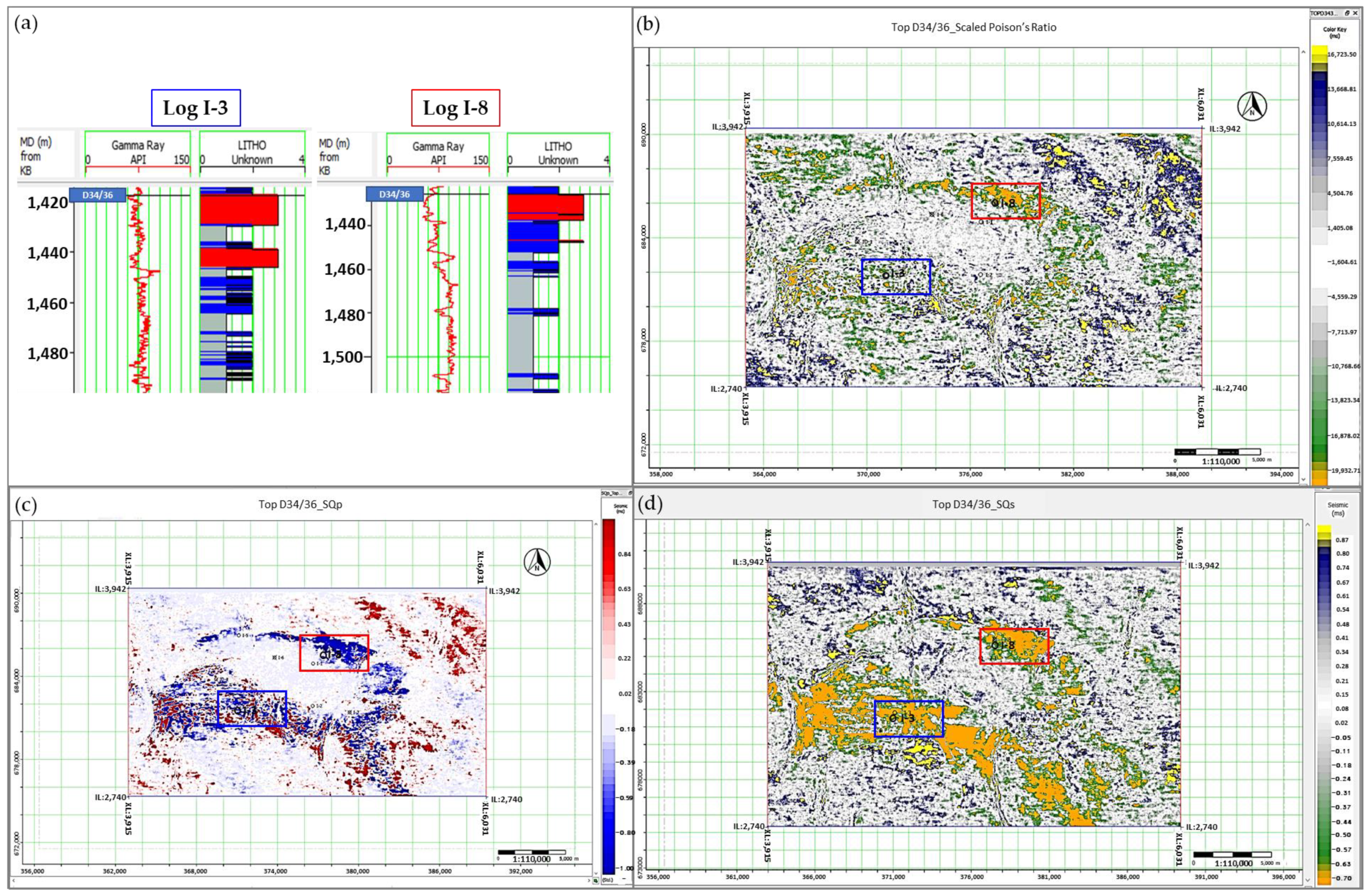Click the north arrow compass in SQp map
1370x896 pixels.
click(x=537, y=562)
